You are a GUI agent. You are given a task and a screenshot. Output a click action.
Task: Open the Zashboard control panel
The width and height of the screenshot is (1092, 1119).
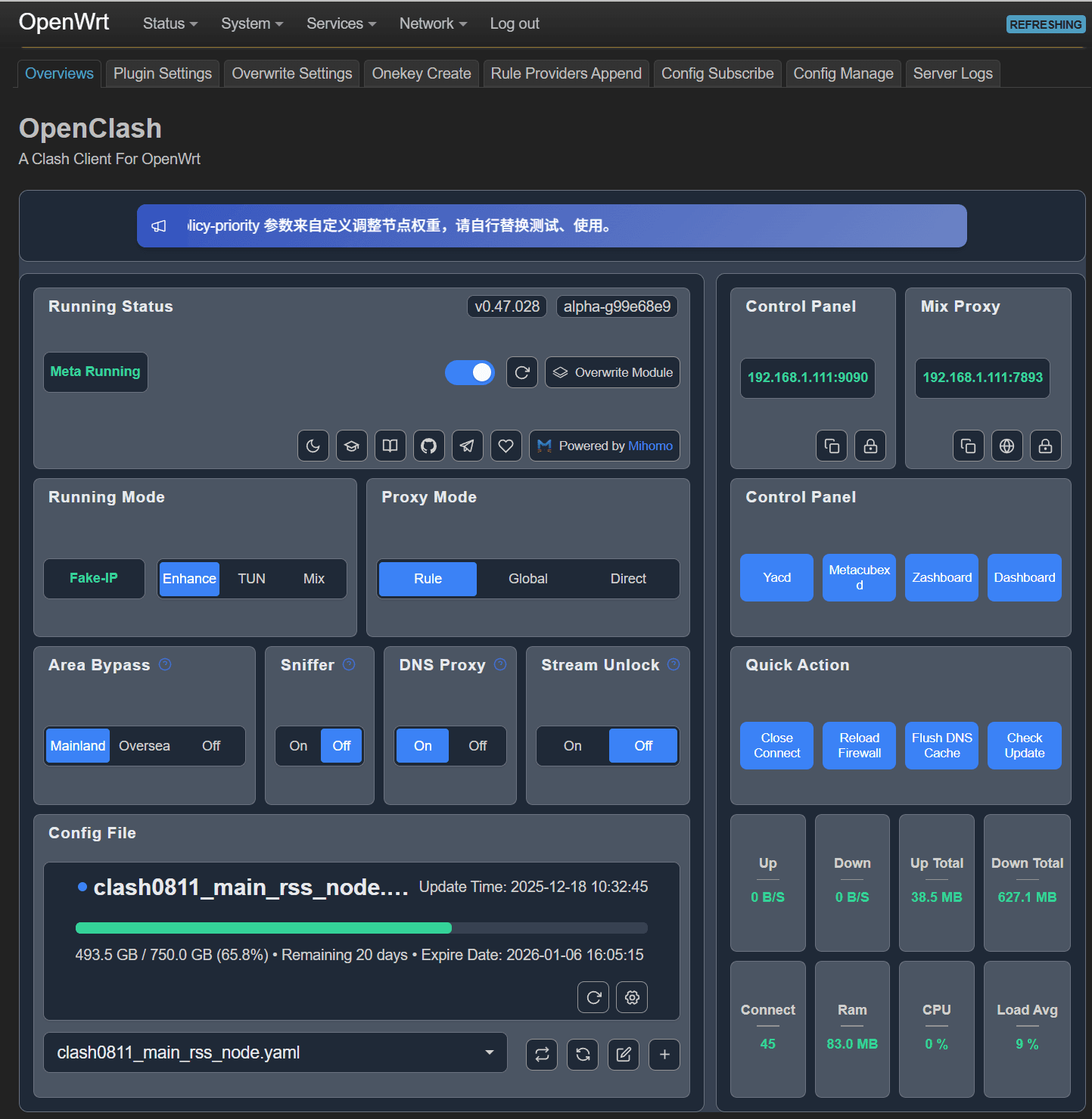941,577
